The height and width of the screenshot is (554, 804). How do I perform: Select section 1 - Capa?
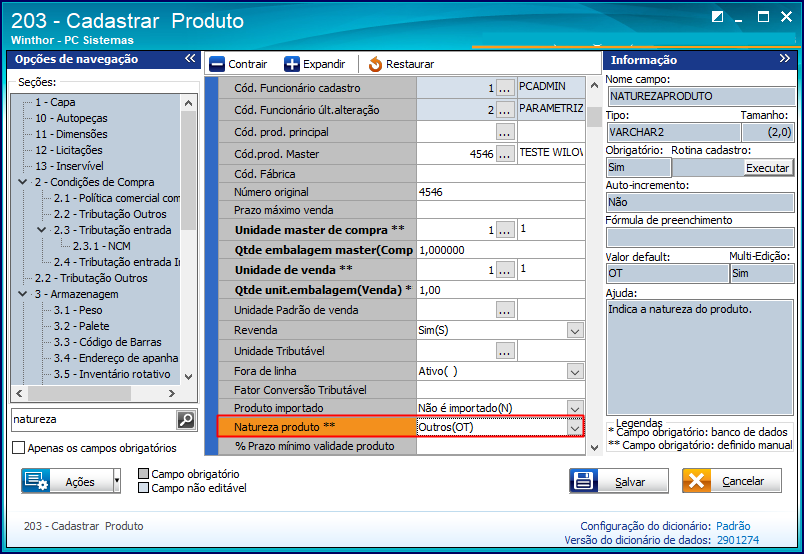pos(55,102)
